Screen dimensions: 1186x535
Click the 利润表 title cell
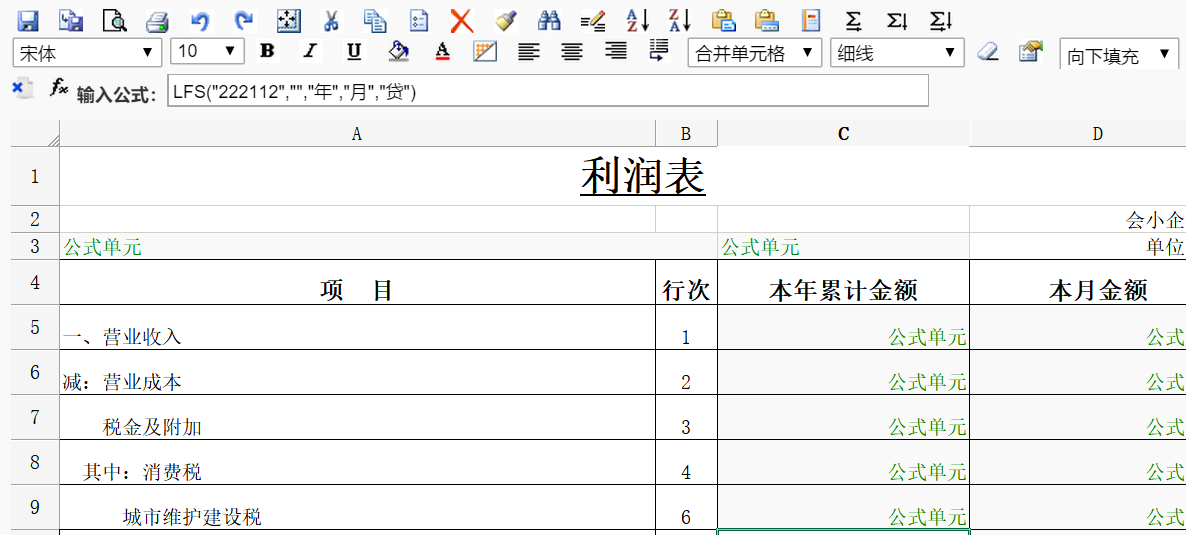pos(622,176)
